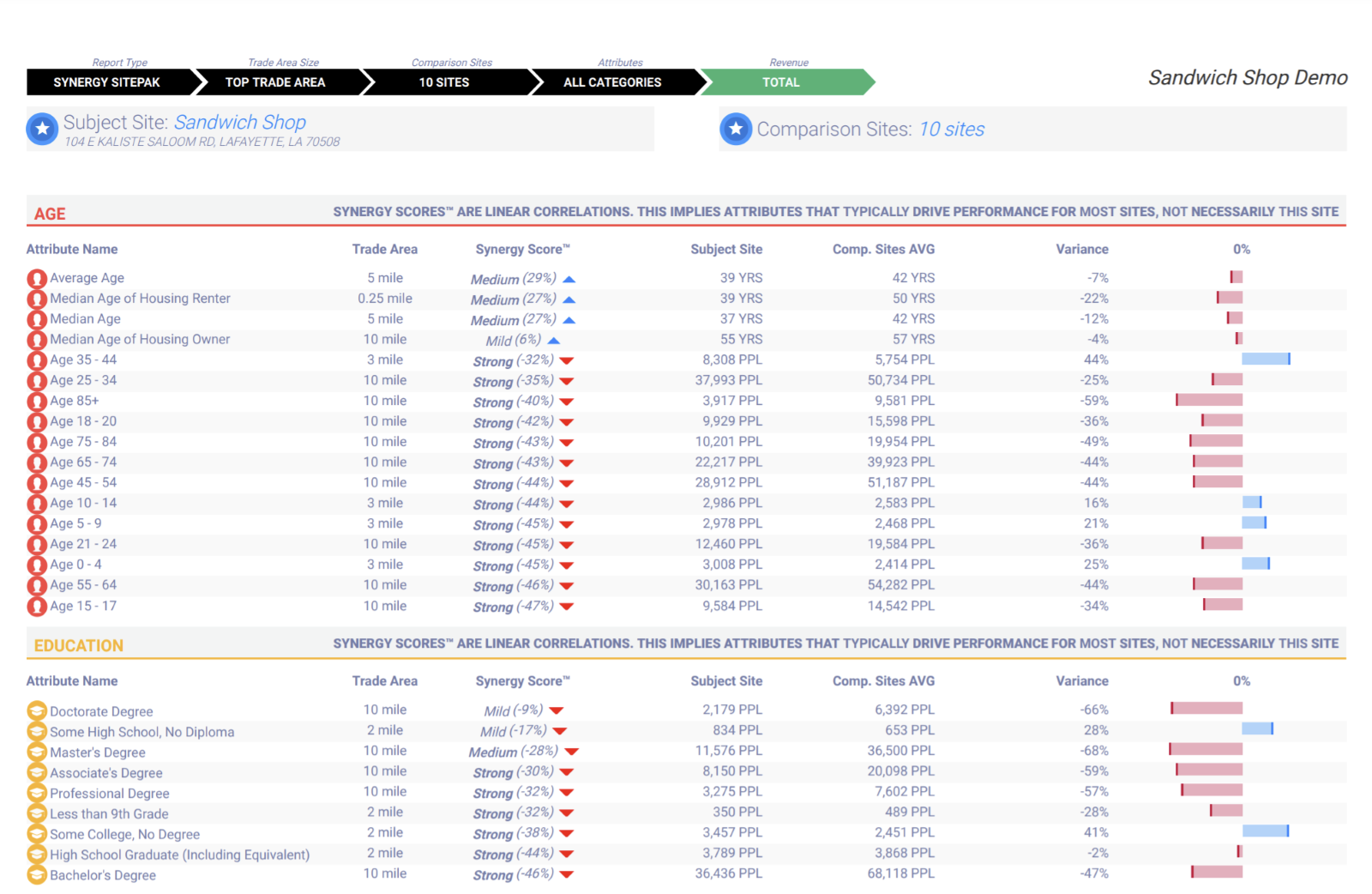1372x894 pixels.
Task: Click the -68% variance for Master's Degree
Action: pos(1094,751)
